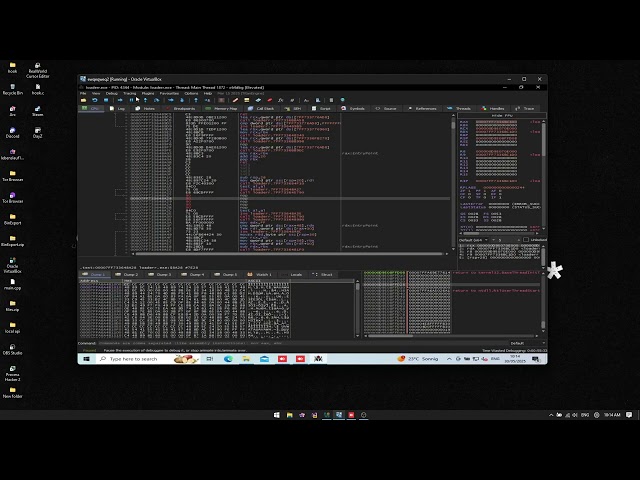
Task: Click the Edge icon in VM taskbar
Action: click(x=228, y=359)
